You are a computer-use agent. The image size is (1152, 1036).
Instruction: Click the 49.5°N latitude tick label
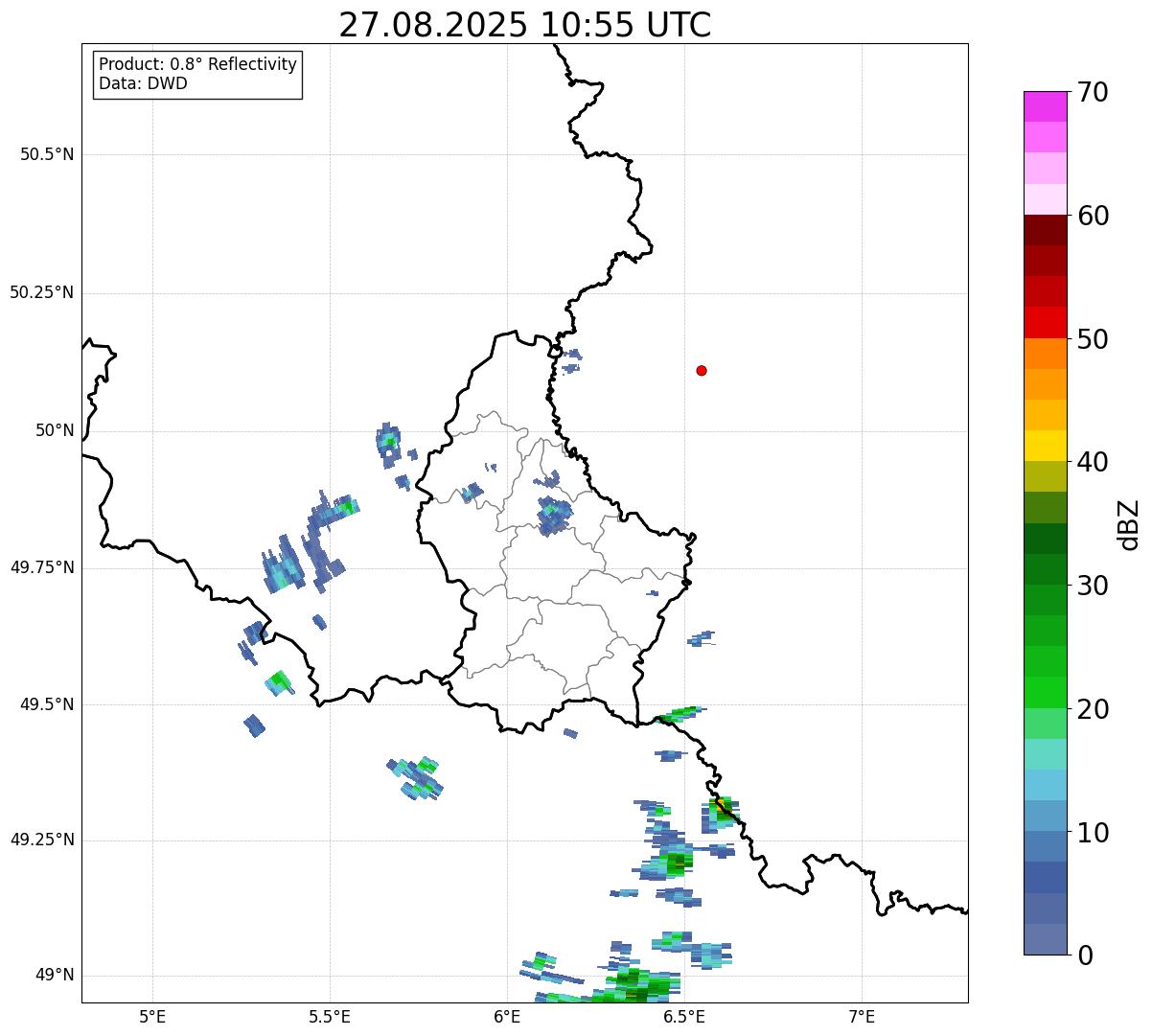click(47, 704)
